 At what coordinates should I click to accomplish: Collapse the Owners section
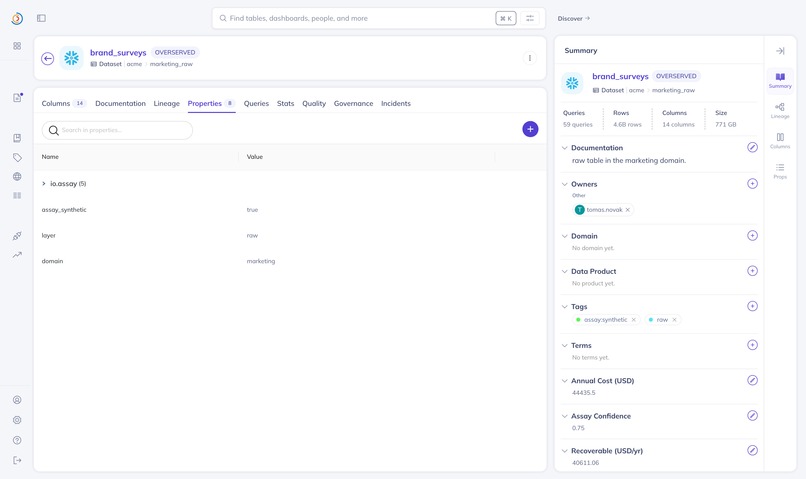point(564,184)
